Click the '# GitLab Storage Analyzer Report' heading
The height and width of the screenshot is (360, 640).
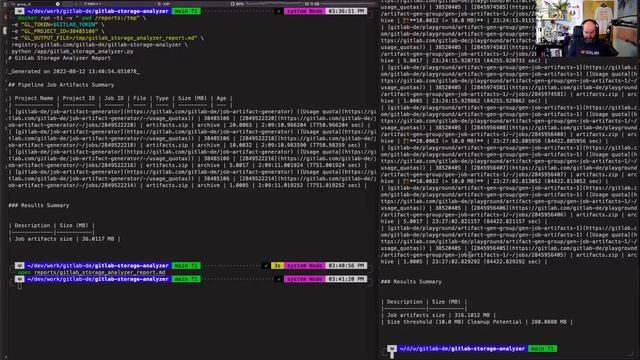tap(60, 58)
